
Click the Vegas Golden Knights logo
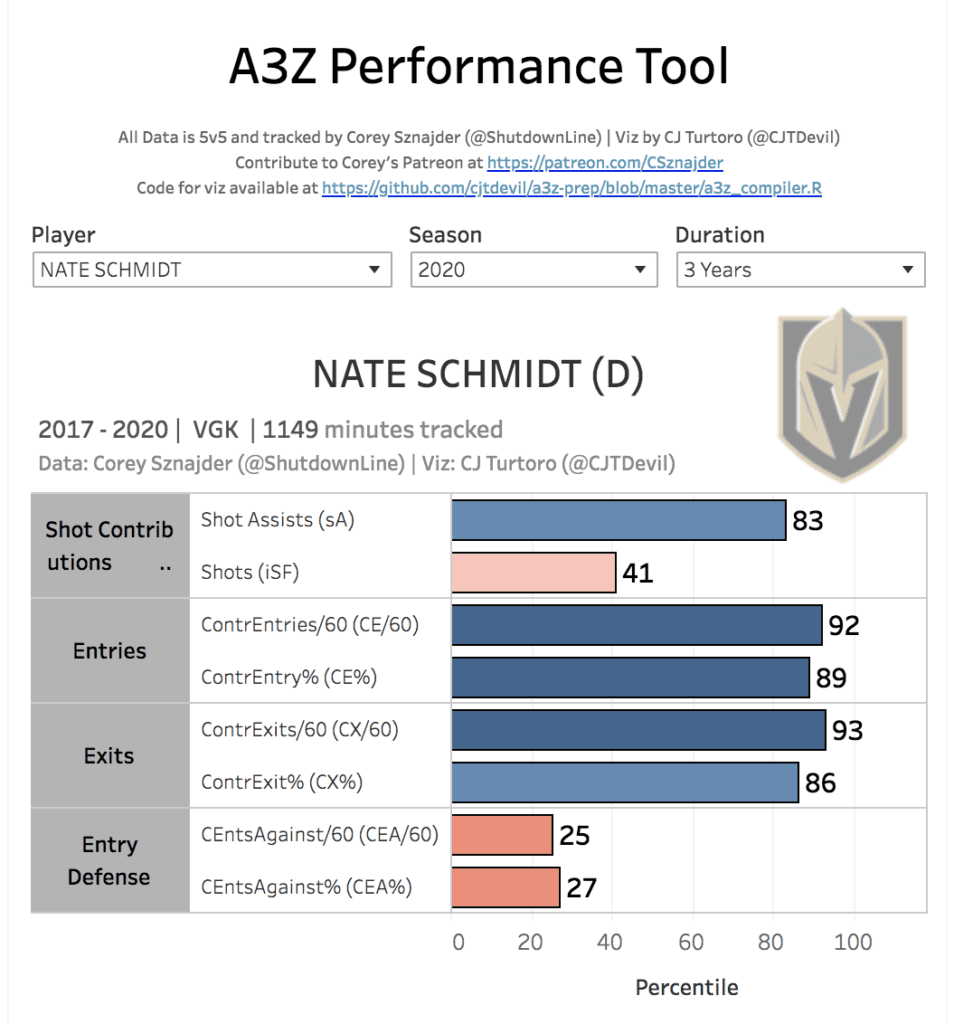[x=841, y=397]
